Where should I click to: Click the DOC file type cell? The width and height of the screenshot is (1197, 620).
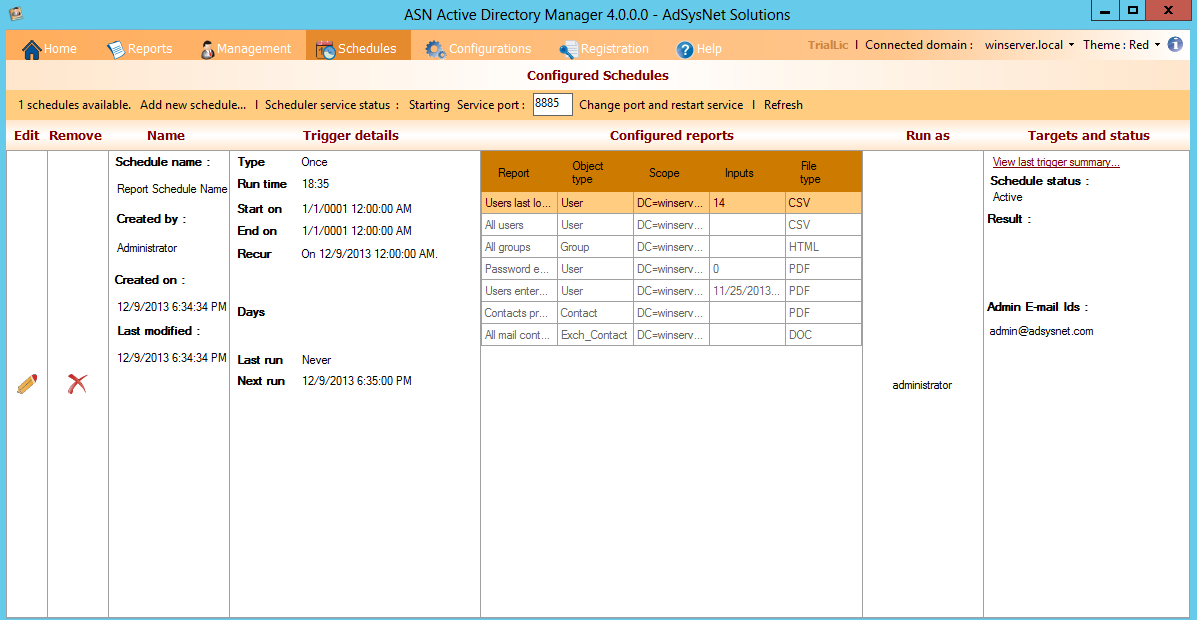tap(824, 334)
